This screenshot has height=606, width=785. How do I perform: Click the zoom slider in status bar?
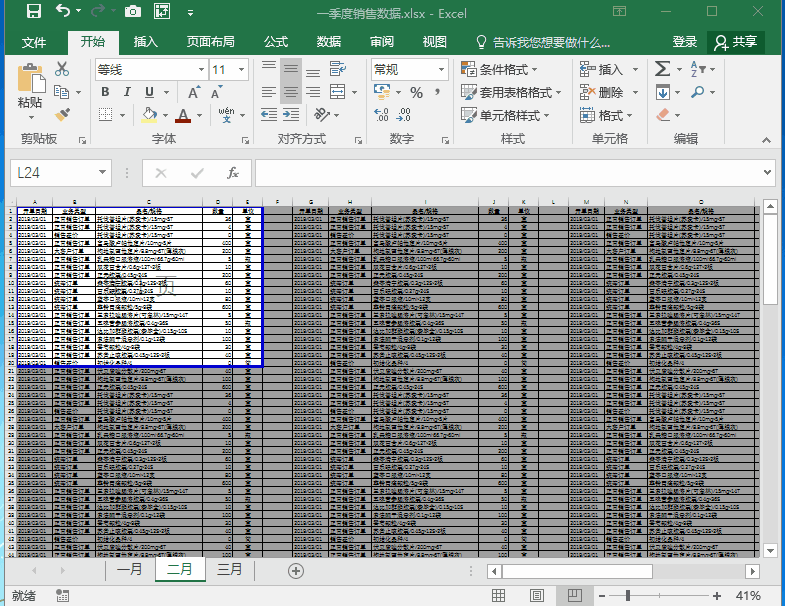pos(627,596)
